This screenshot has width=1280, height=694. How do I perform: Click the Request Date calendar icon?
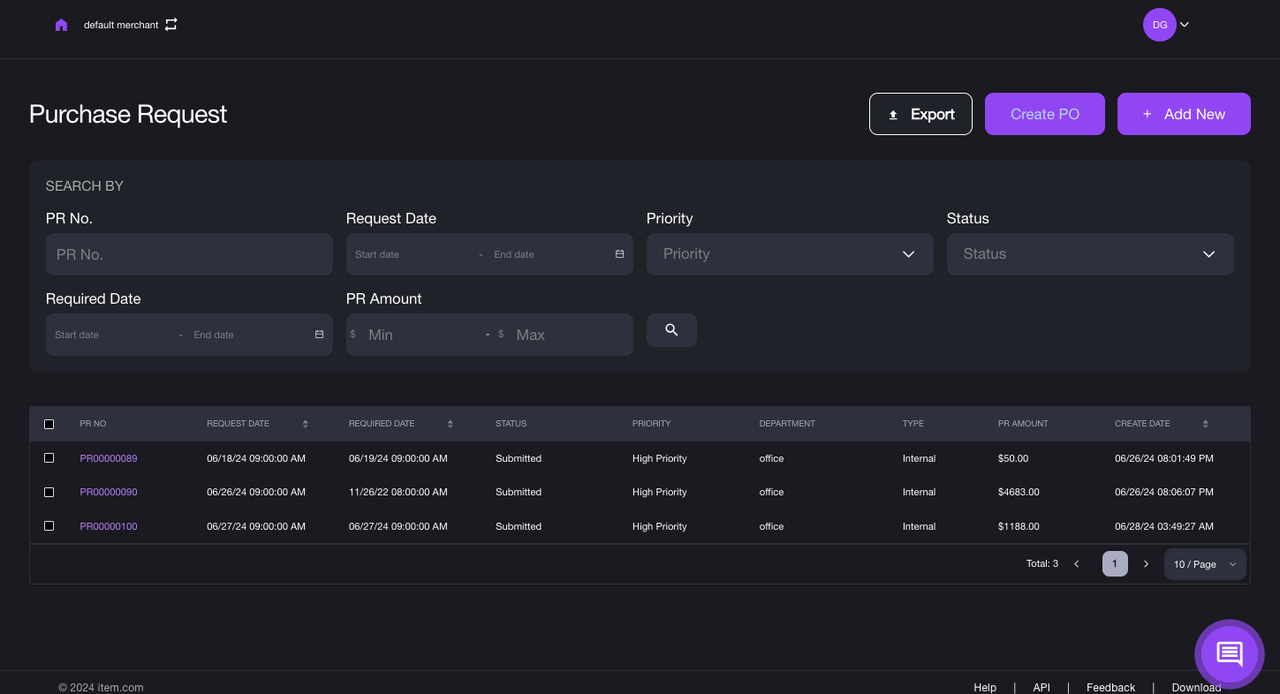tap(619, 254)
